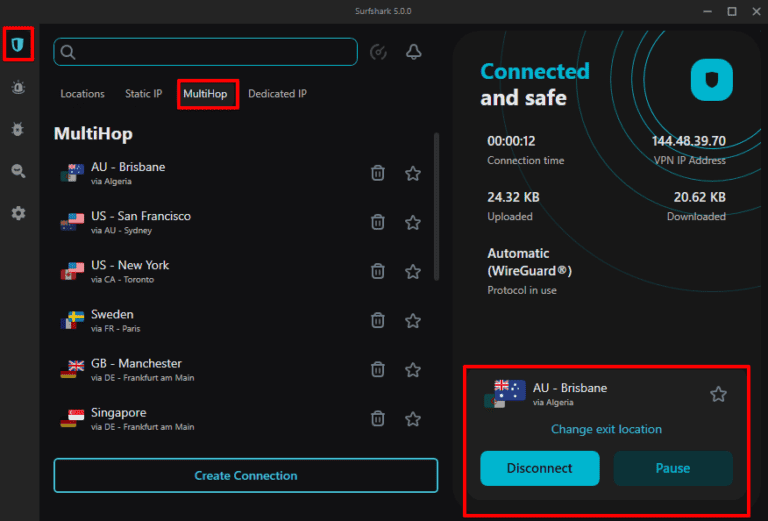Maximize the Surfshark window

(732, 11)
